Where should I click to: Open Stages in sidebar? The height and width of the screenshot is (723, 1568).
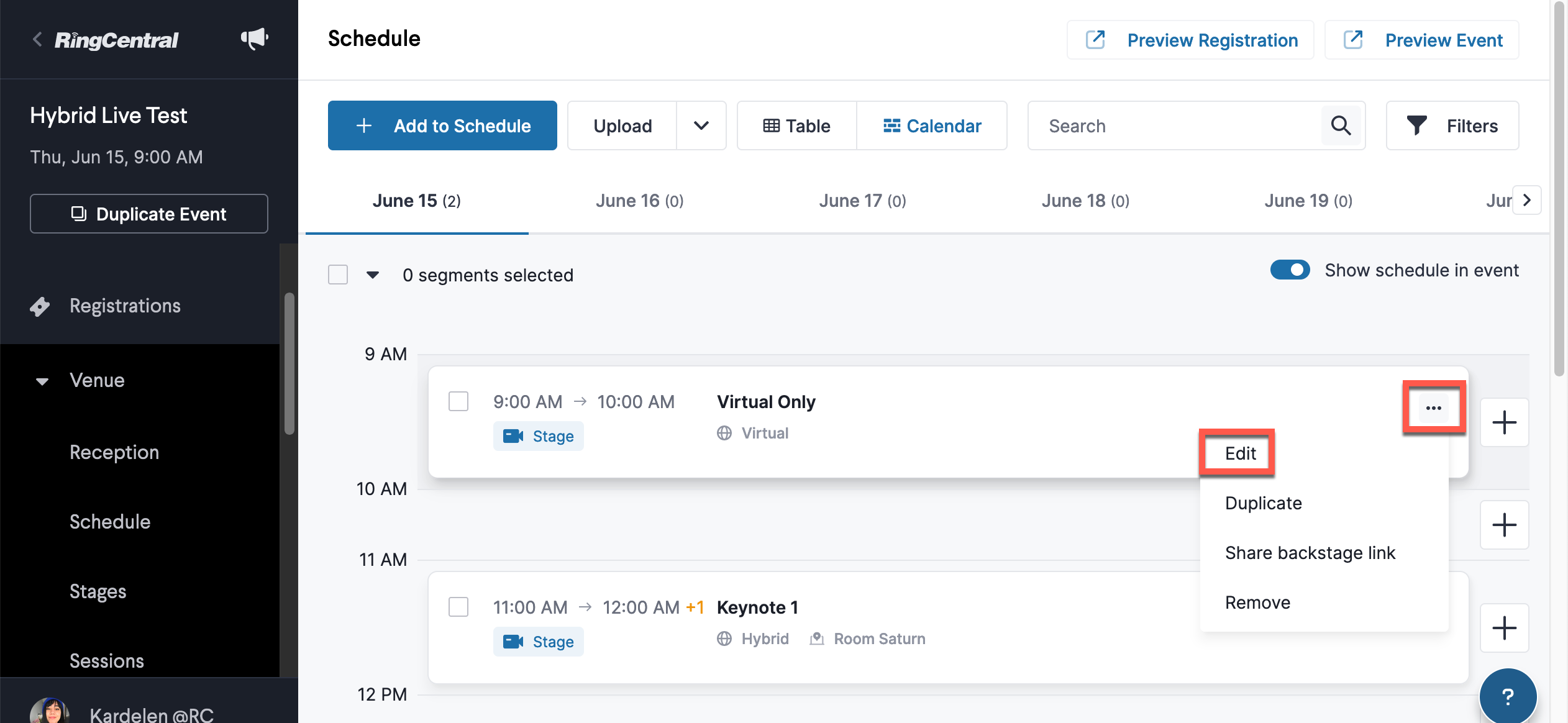click(x=98, y=591)
